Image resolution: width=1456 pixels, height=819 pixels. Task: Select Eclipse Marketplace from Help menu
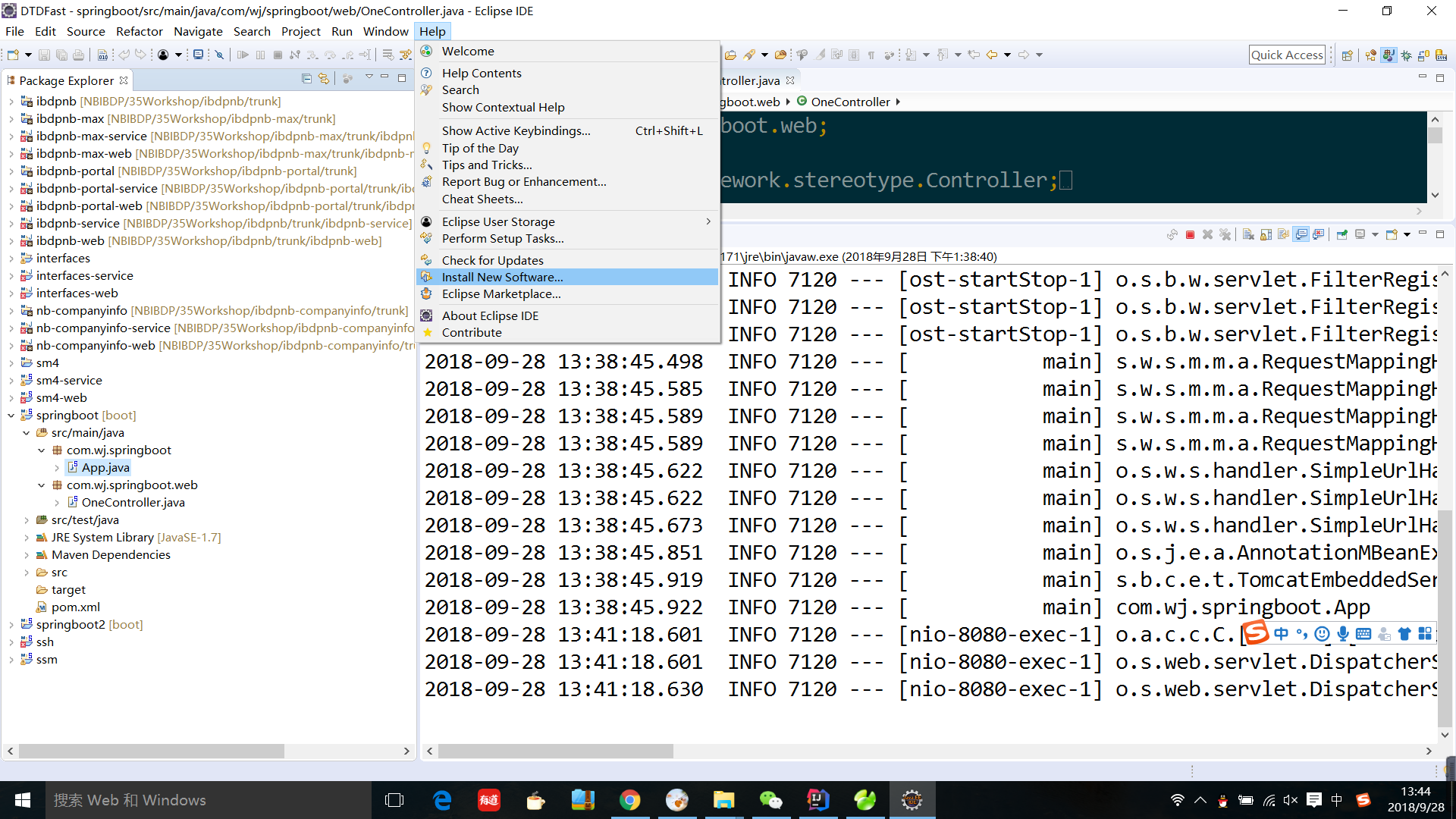[x=567, y=294]
